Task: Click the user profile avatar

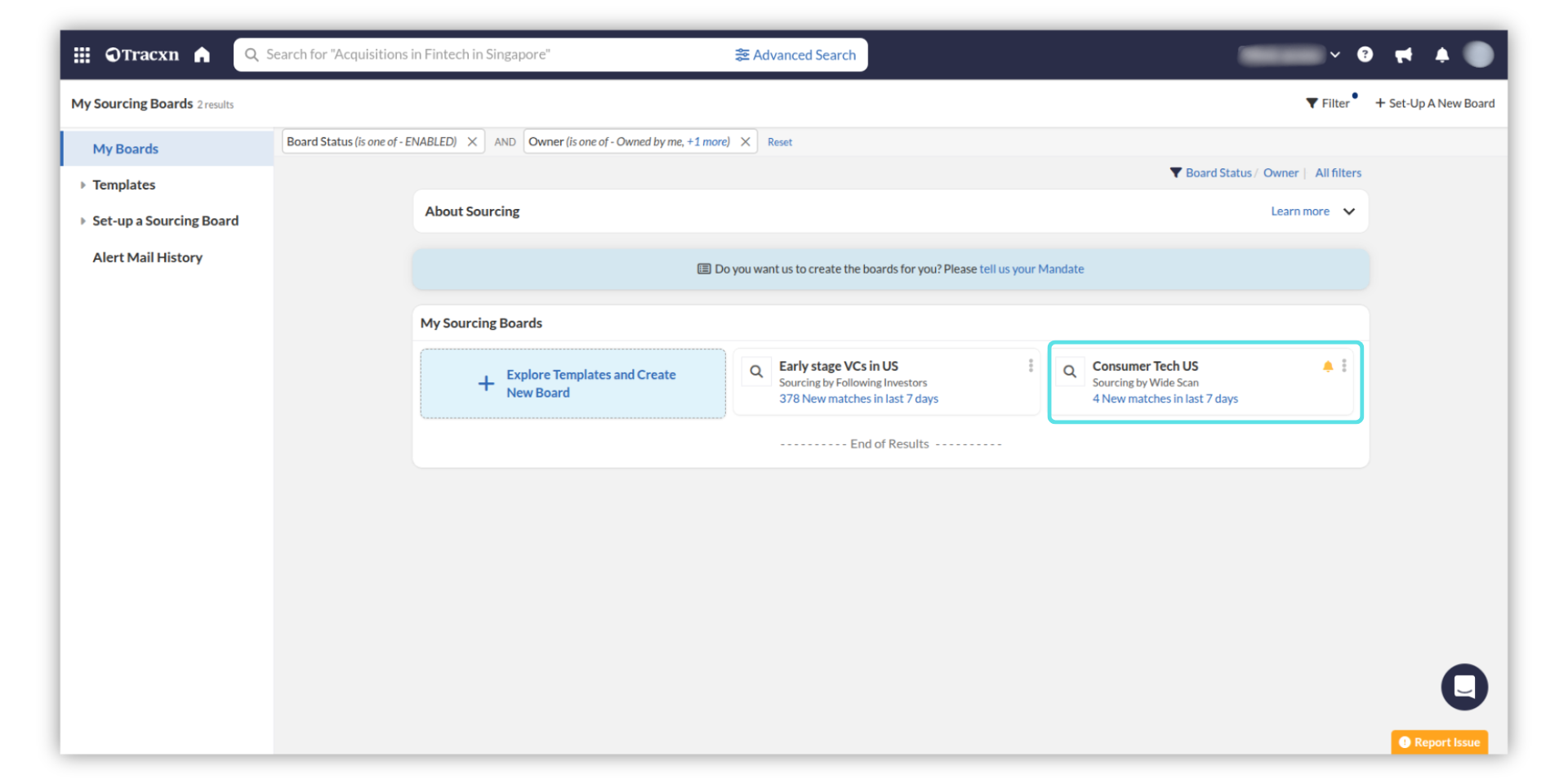Action: [1478, 55]
